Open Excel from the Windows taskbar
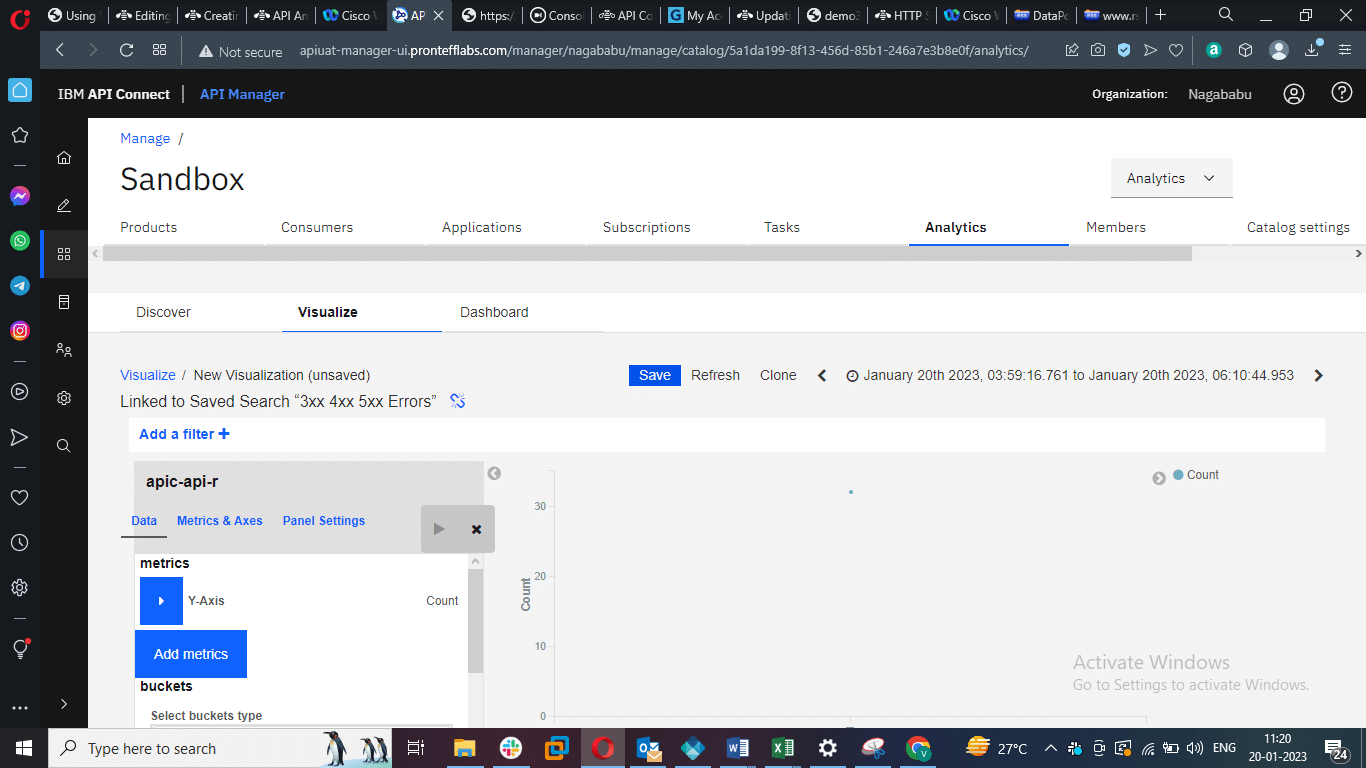The height and width of the screenshot is (768, 1366). (x=783, y=748)
